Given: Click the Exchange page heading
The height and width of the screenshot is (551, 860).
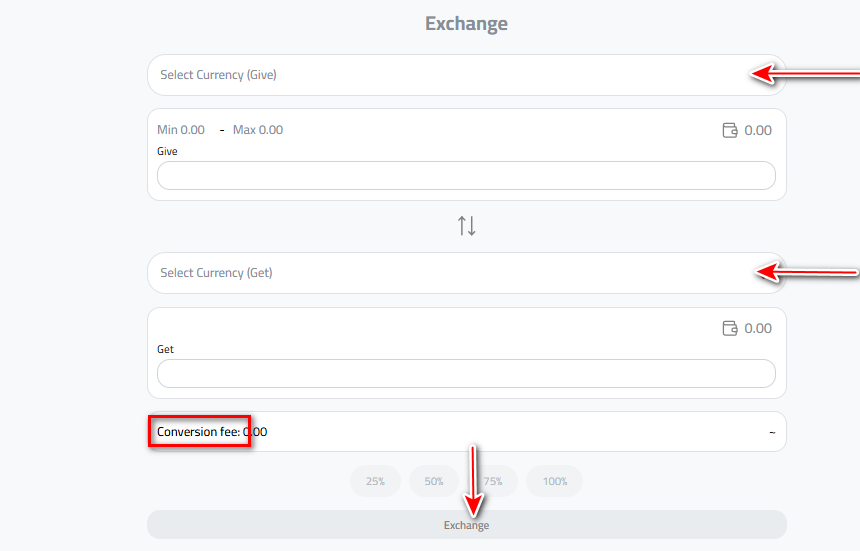Looking at the screenshot, I should 466,24.
